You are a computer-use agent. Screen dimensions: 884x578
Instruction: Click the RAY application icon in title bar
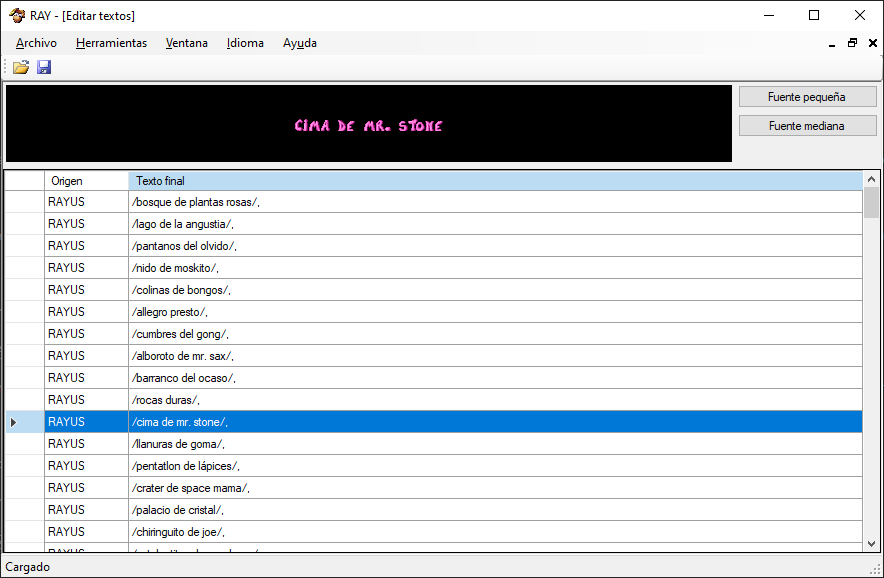(x=16, y=15)
